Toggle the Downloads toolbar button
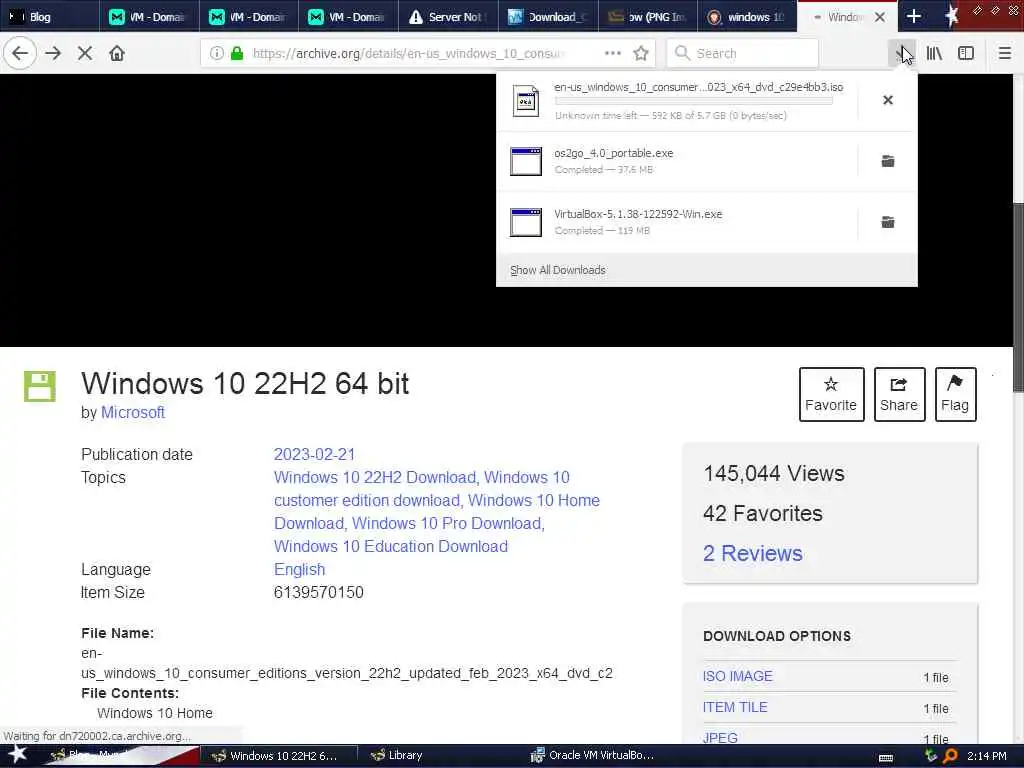Image resolution: width=1024 pixels, height=768 pixels. (903, 54)
